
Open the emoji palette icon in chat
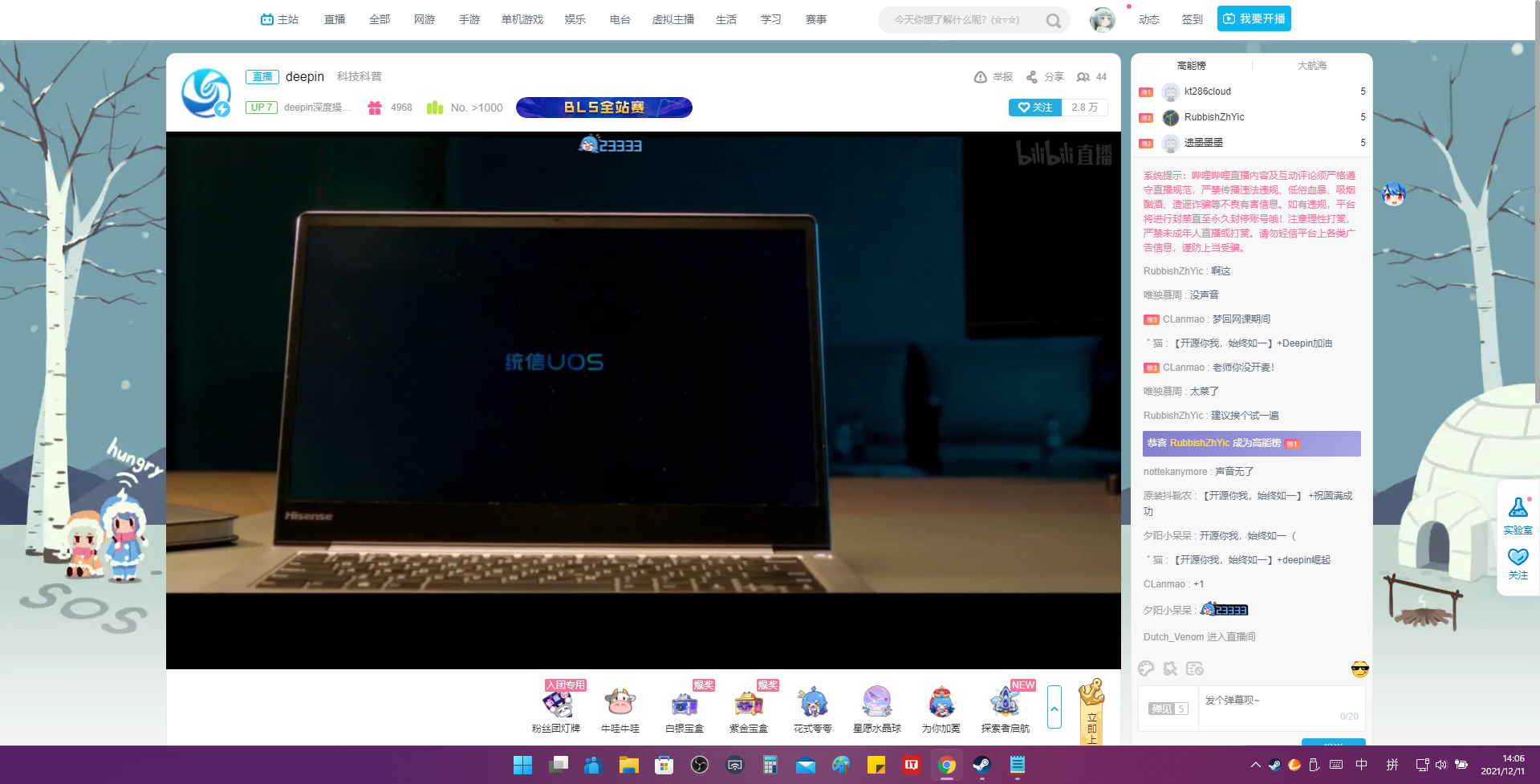click(1146, 668)
